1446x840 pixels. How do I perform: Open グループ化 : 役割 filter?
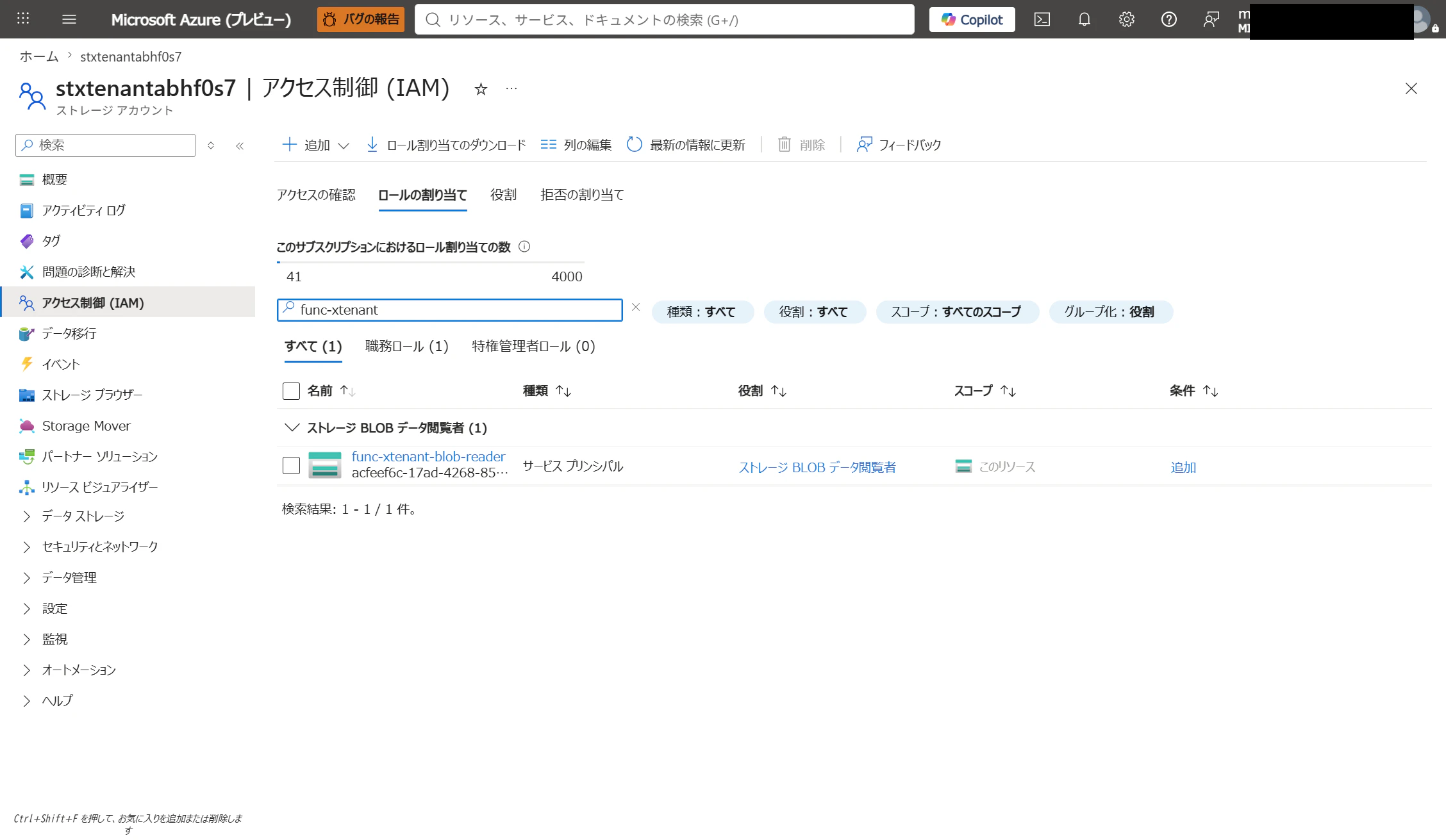coord(1111,312)
